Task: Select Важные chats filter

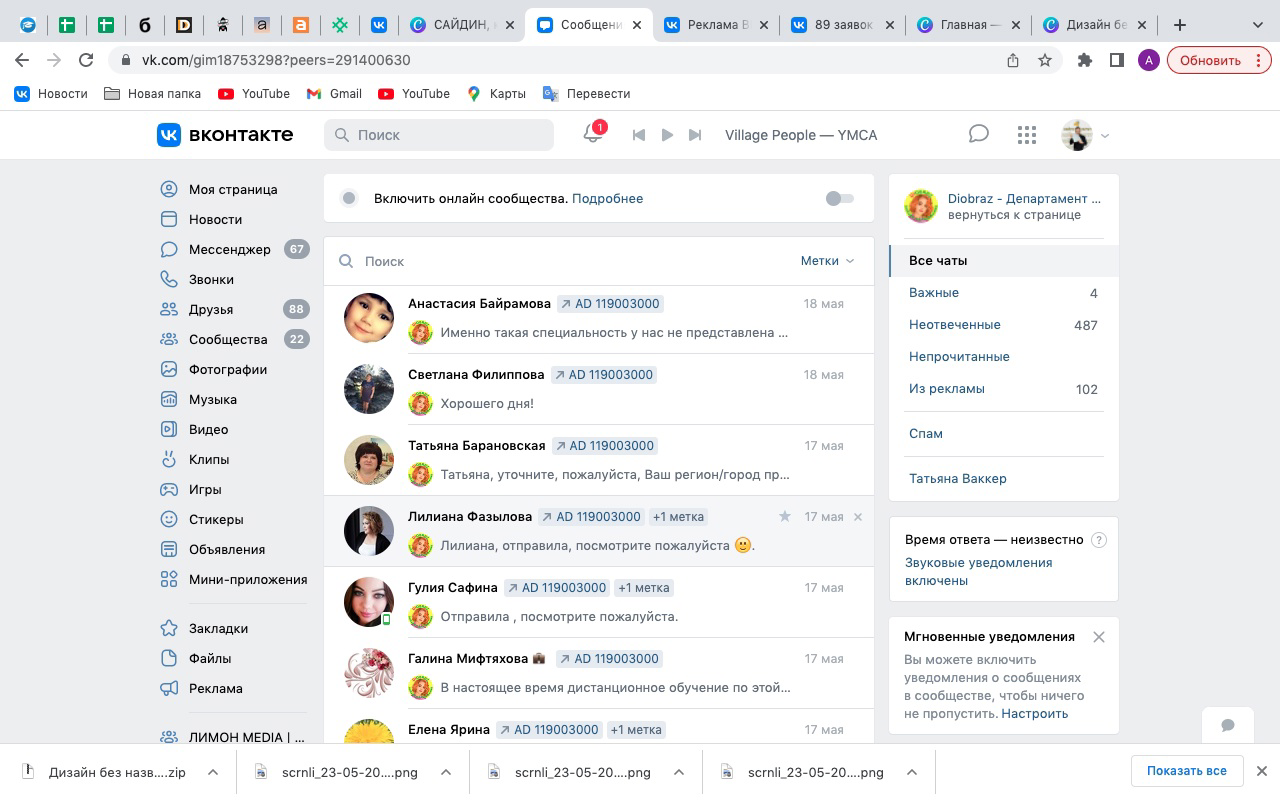Action: click(1003, 292)
